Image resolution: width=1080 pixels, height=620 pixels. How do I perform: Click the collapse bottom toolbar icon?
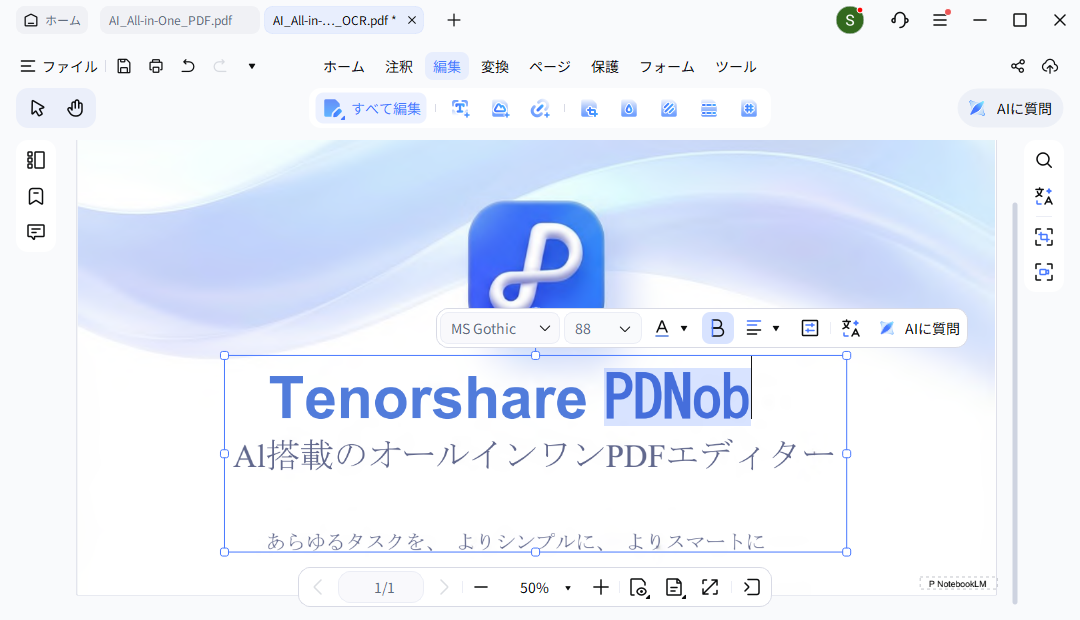click(x=751, y=588)
